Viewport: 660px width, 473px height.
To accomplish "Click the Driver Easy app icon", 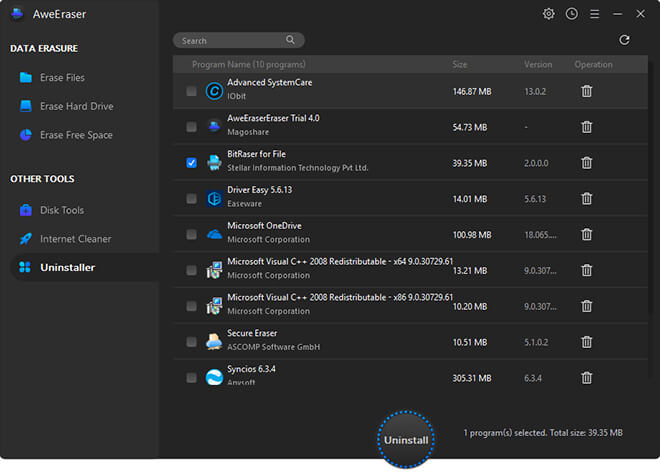I will tap(214, 198).
